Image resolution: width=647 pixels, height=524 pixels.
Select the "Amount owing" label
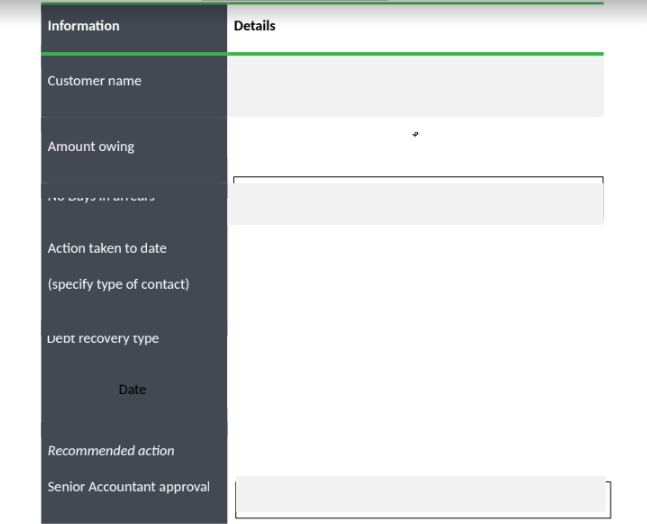tap(90, 147)
